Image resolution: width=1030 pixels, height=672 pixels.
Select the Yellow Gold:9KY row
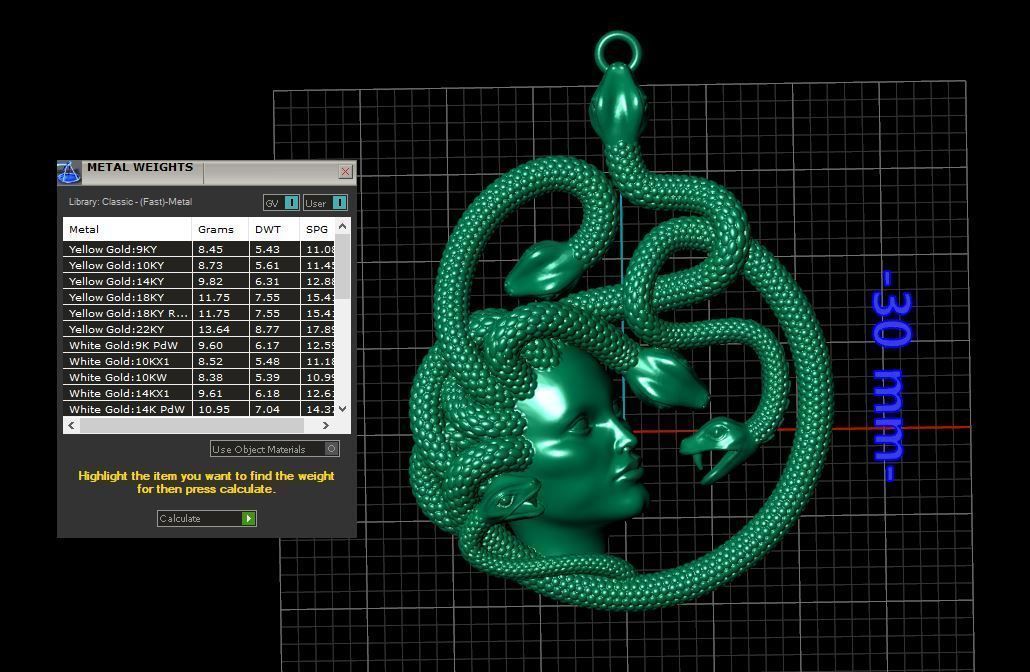[x=199, y=250]
